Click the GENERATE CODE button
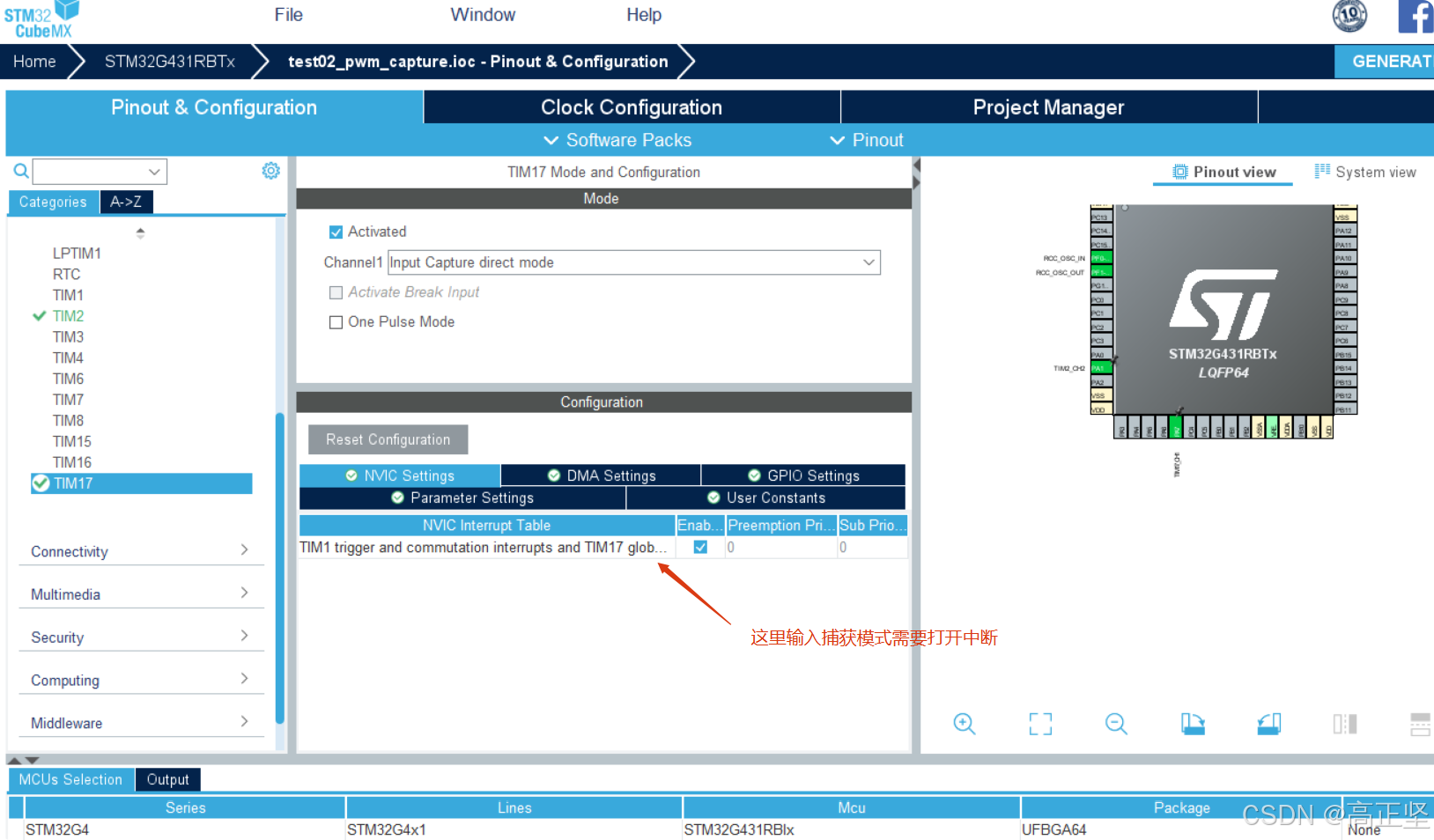Viewport: 1434px width, 840px height. coord(1385,62)
